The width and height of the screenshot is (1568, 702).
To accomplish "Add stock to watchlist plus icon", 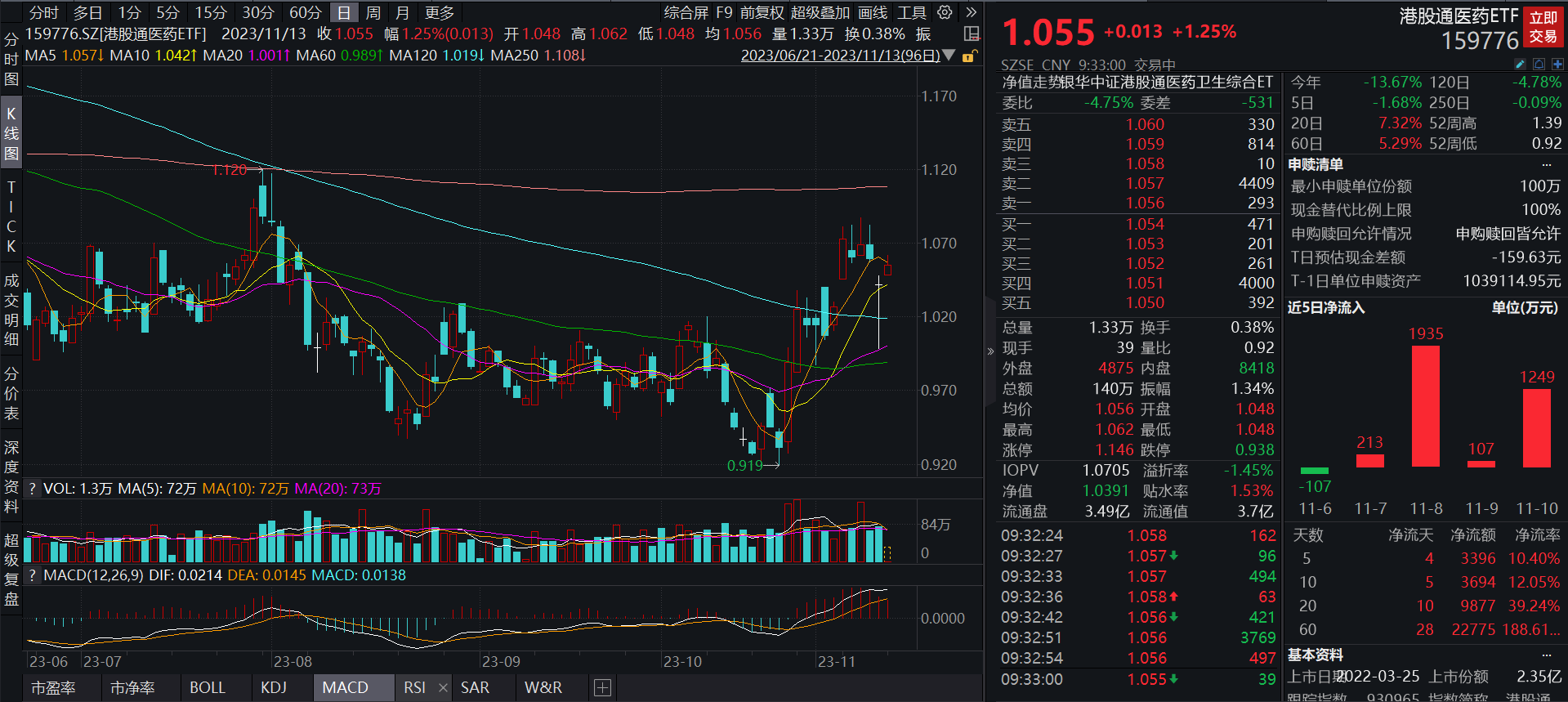I will pyautogui.click(x=1557, y=64).
